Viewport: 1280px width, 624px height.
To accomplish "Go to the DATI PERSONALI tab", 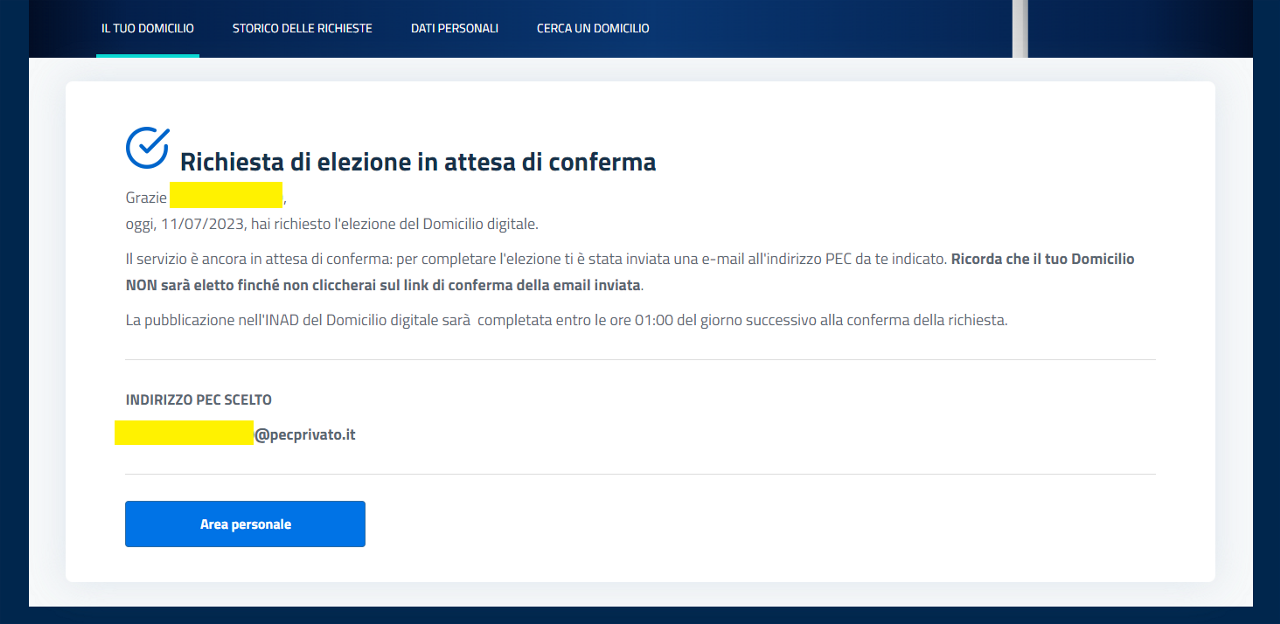I will pos(454,28).
